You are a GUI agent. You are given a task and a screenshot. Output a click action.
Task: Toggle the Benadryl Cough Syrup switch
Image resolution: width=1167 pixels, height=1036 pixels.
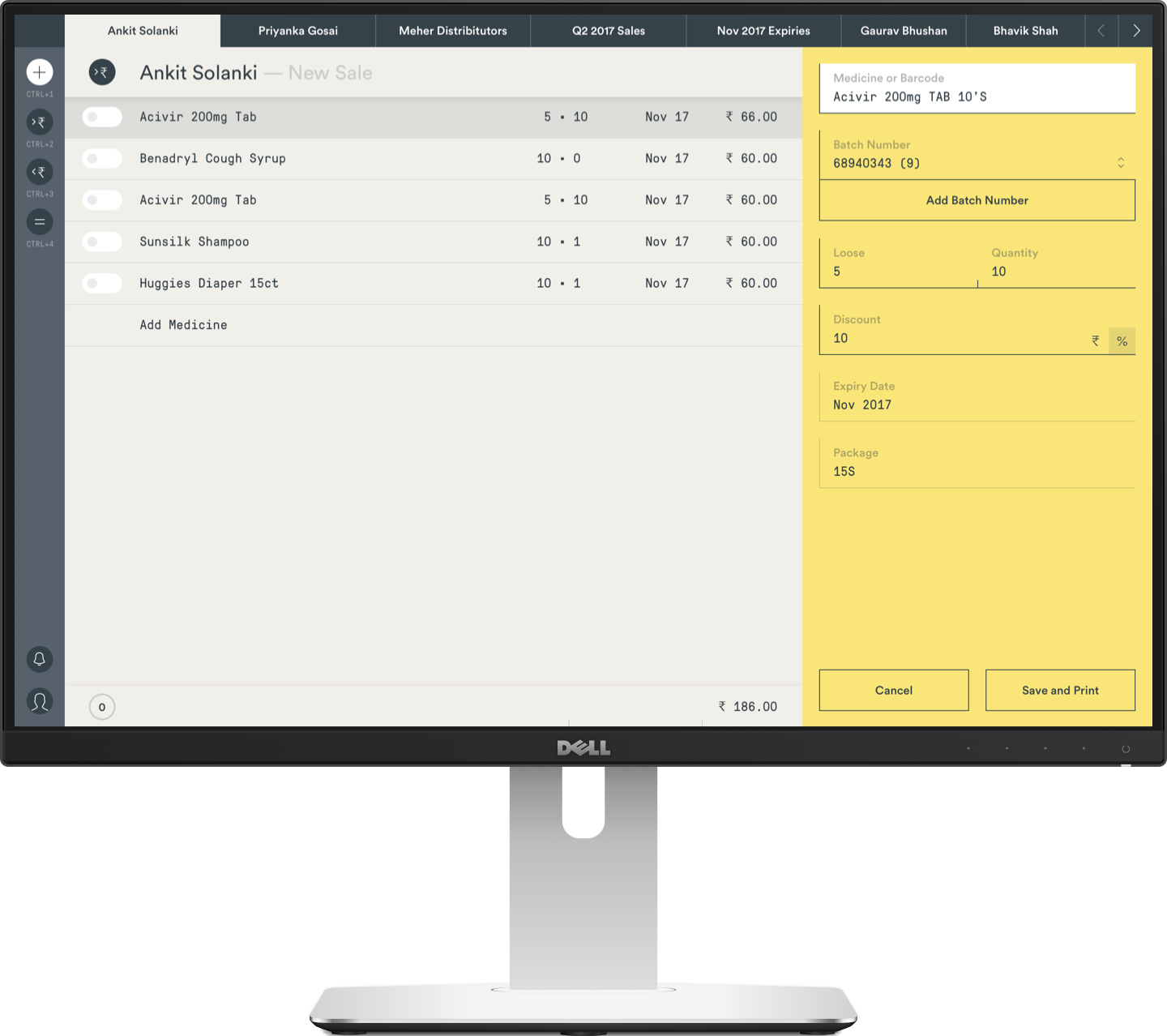(102, 159)
